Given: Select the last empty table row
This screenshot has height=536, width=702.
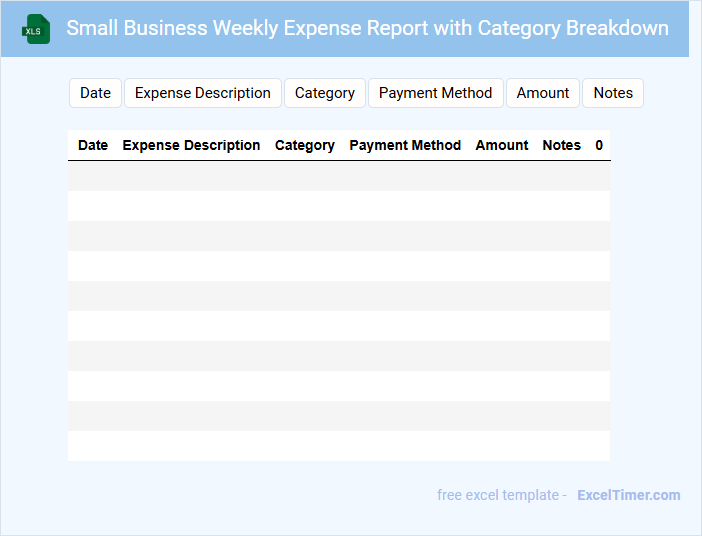Looking at the screenshot, I should point(339,446).
